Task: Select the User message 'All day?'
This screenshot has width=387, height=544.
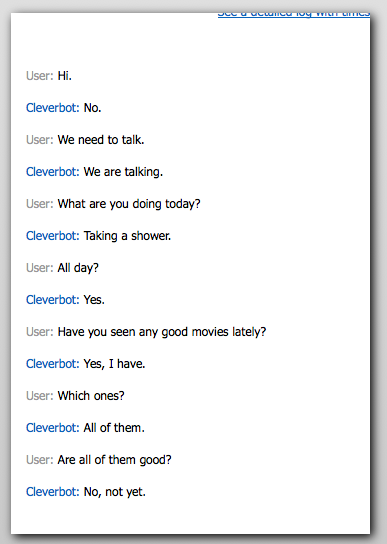Action: coord(78,268)
